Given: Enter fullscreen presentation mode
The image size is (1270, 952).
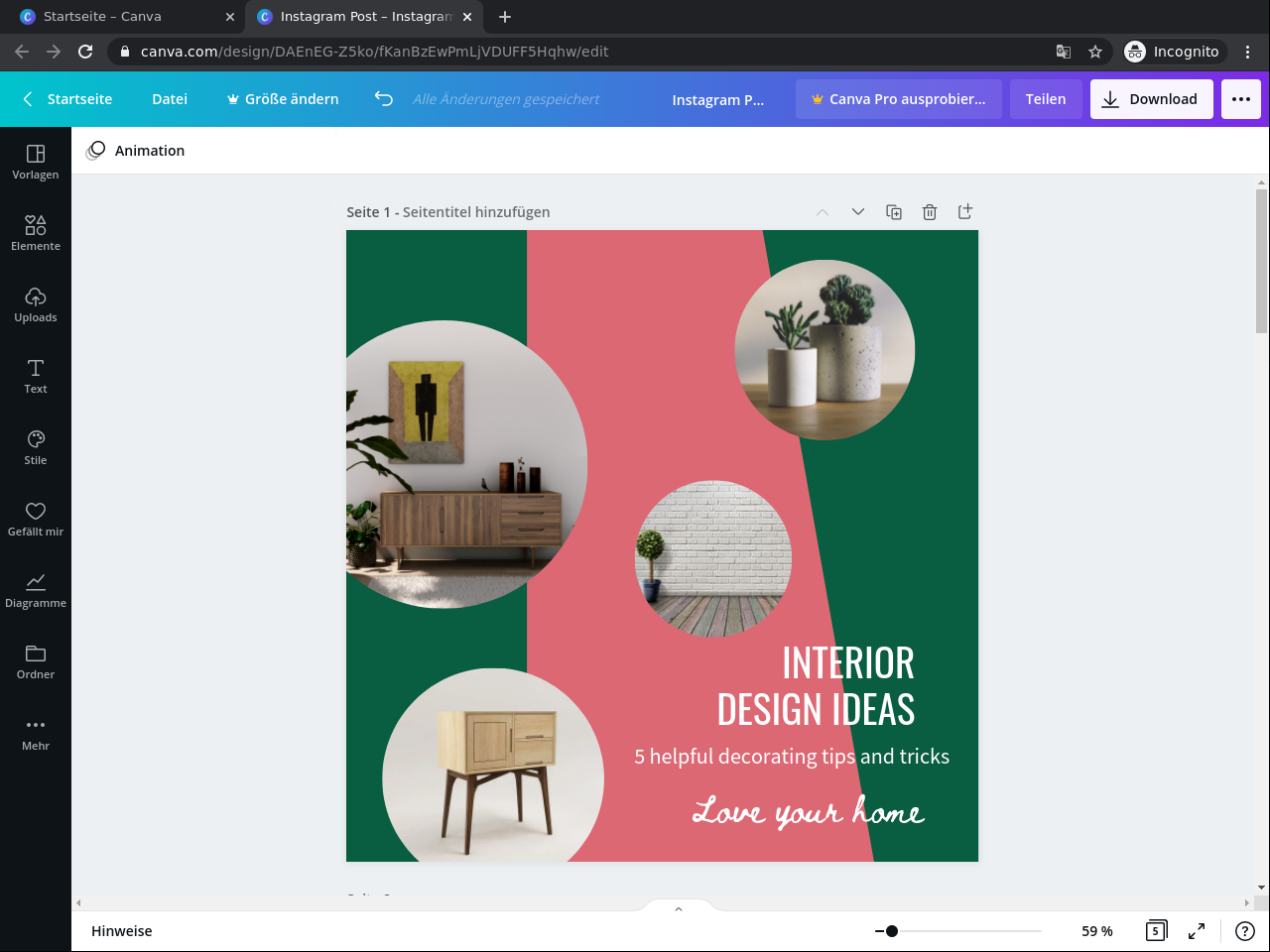Looking at the screenshot, I should 1197,930.
